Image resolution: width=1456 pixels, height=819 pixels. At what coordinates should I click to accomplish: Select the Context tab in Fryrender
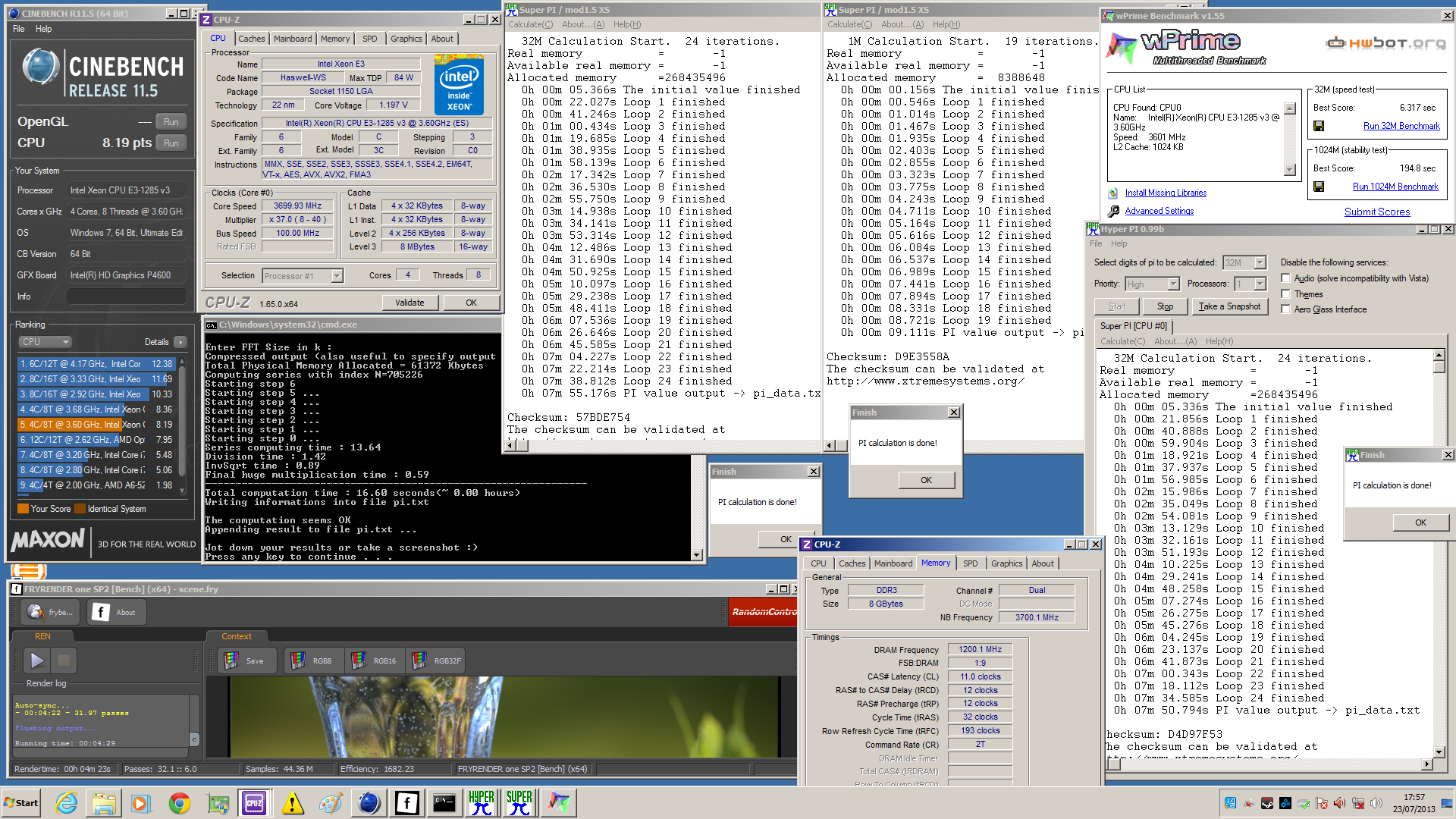[237, 636]
